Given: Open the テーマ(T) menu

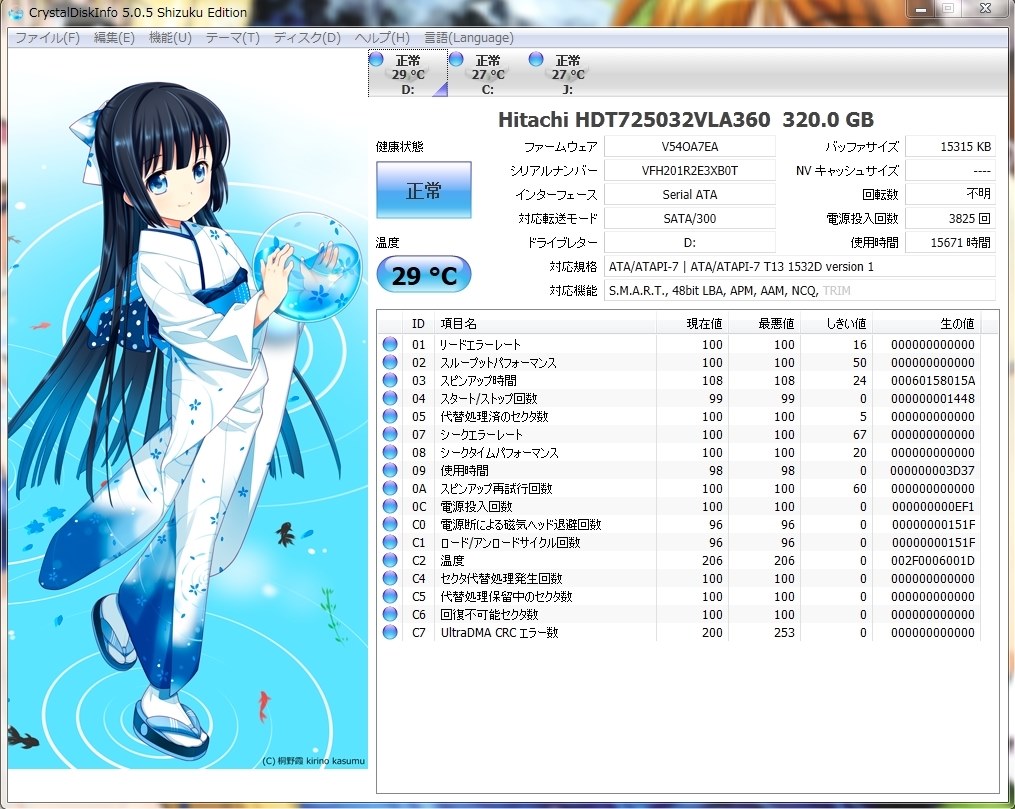Looking at the screenshot, I should click(x=232, y=38).
